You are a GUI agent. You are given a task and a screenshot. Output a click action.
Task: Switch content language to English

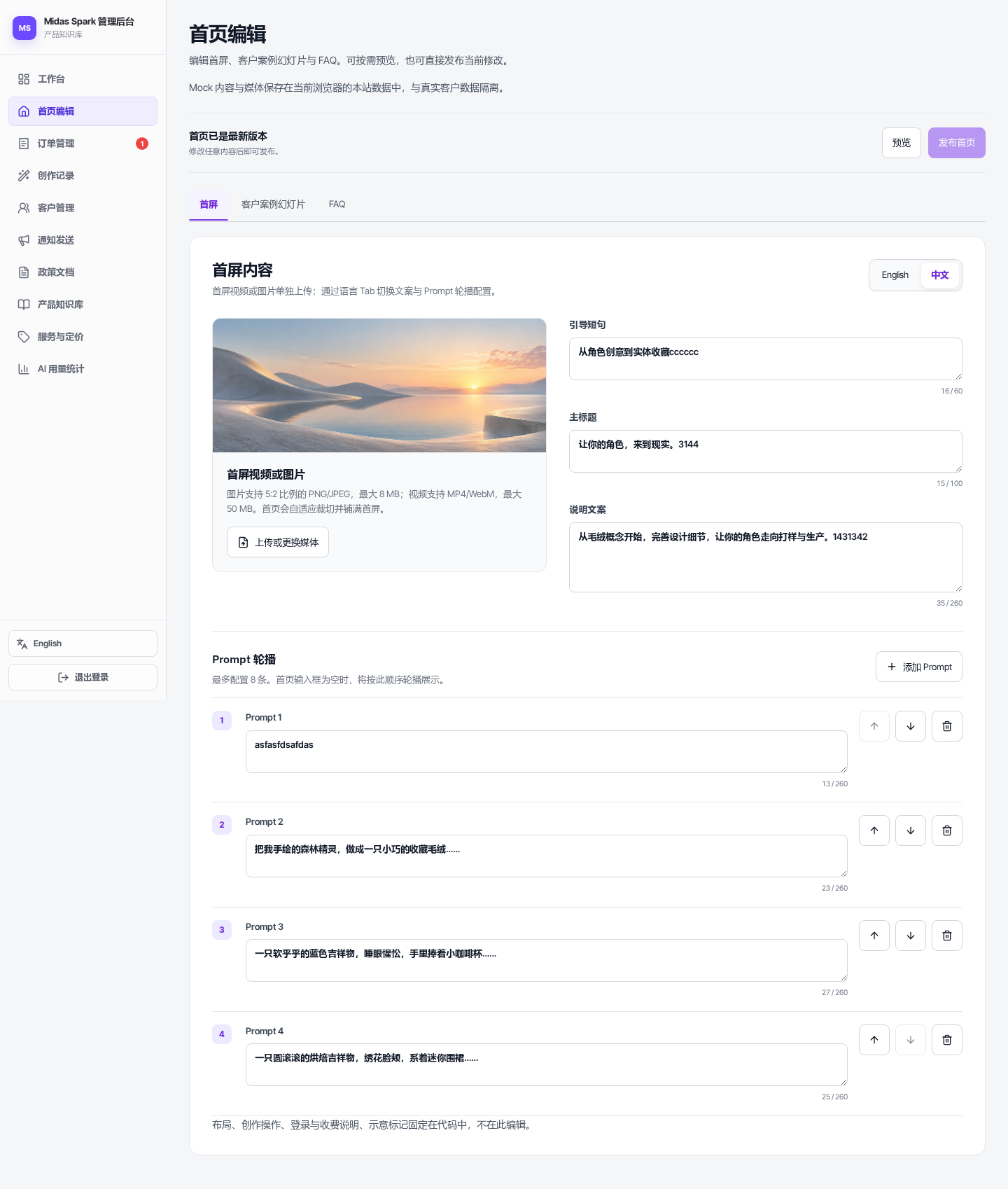pyautogui.click(x=895, y=275)
